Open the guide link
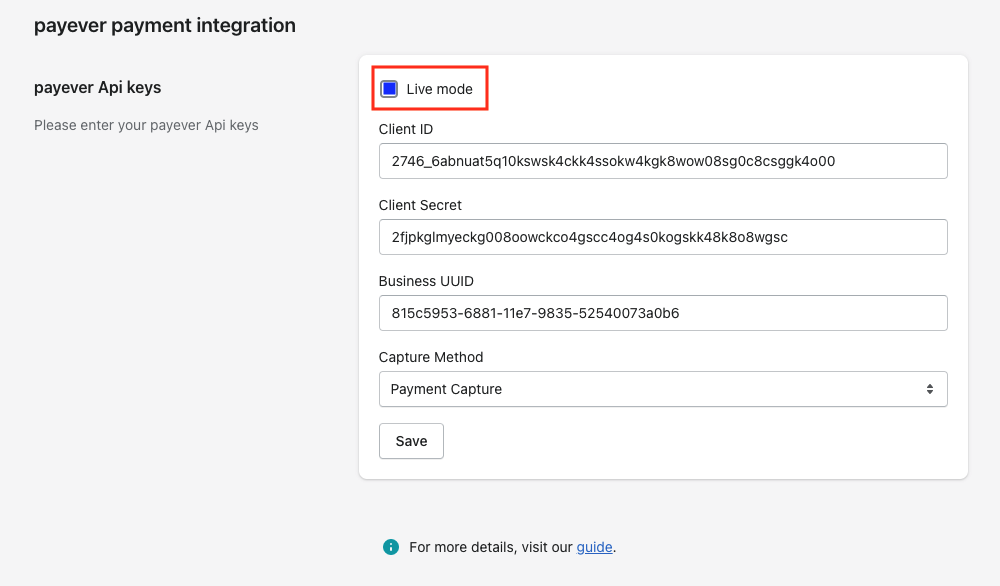 pos(594,547)
